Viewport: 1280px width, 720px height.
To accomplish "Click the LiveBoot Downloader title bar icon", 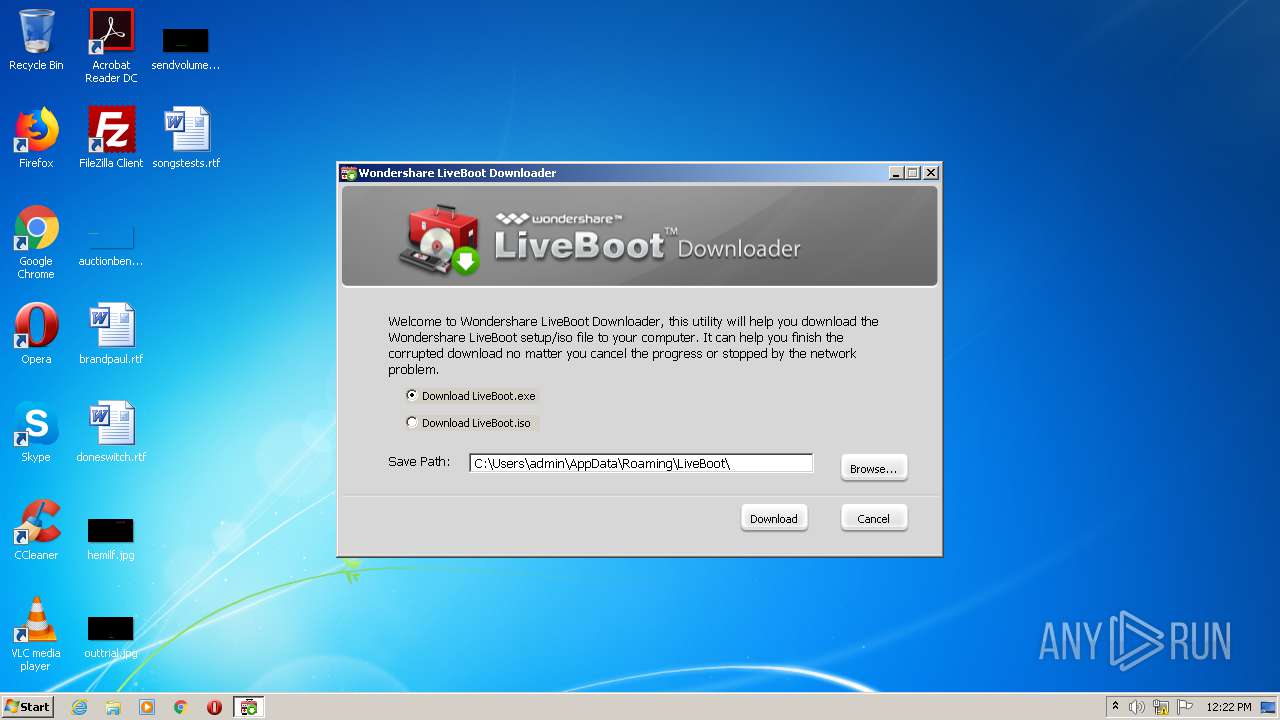I will click(x=349, y=173).
